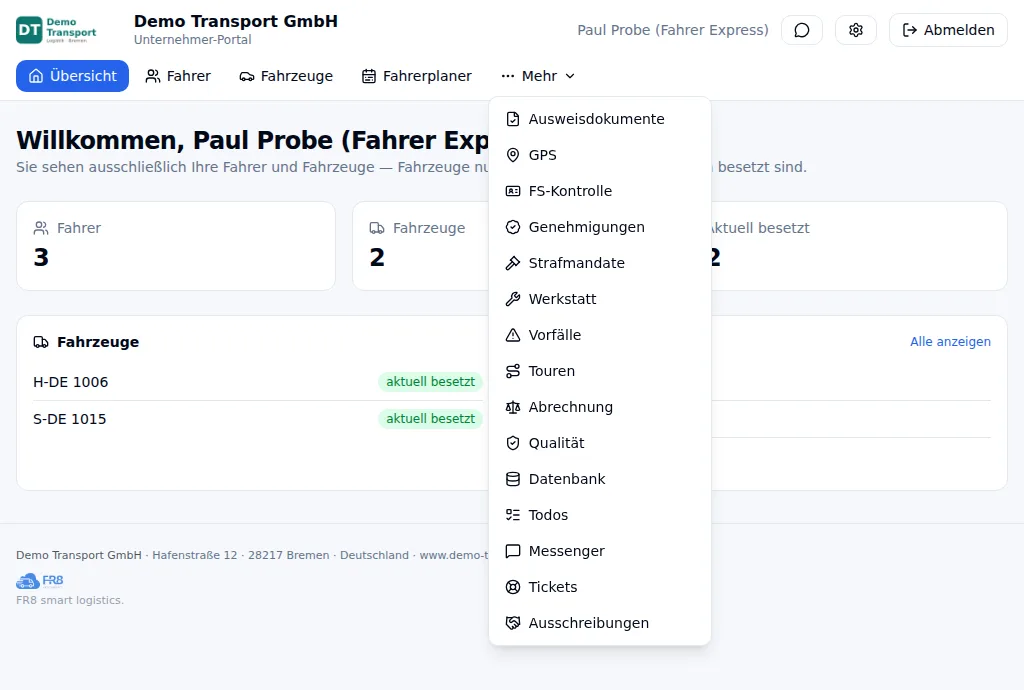Click the Abmelden logout button

(948, 30)
